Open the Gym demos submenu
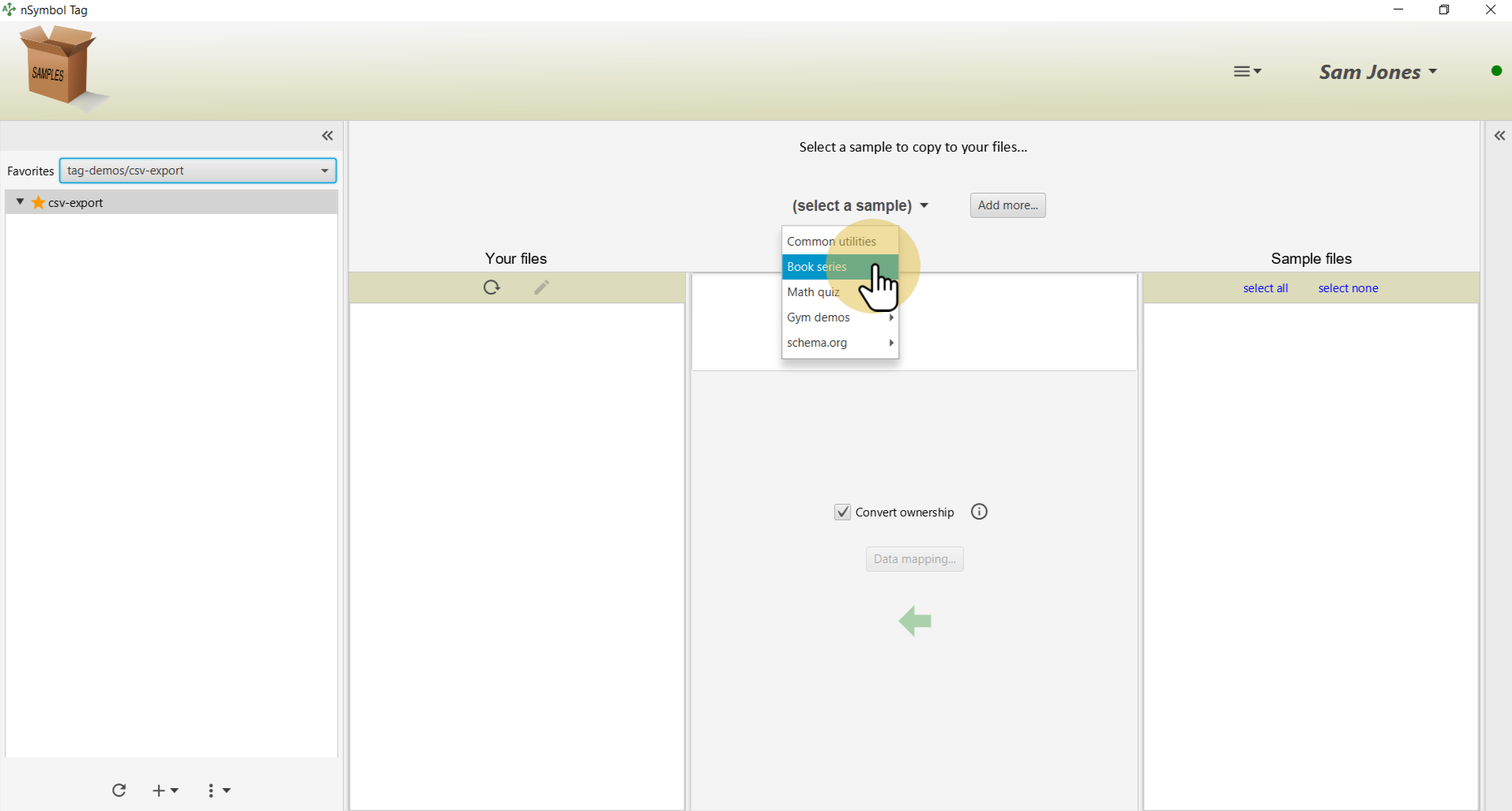Image resolution: width=1512 pixels, height=811 pixels. pyautogui.click(x=840, y=317)
